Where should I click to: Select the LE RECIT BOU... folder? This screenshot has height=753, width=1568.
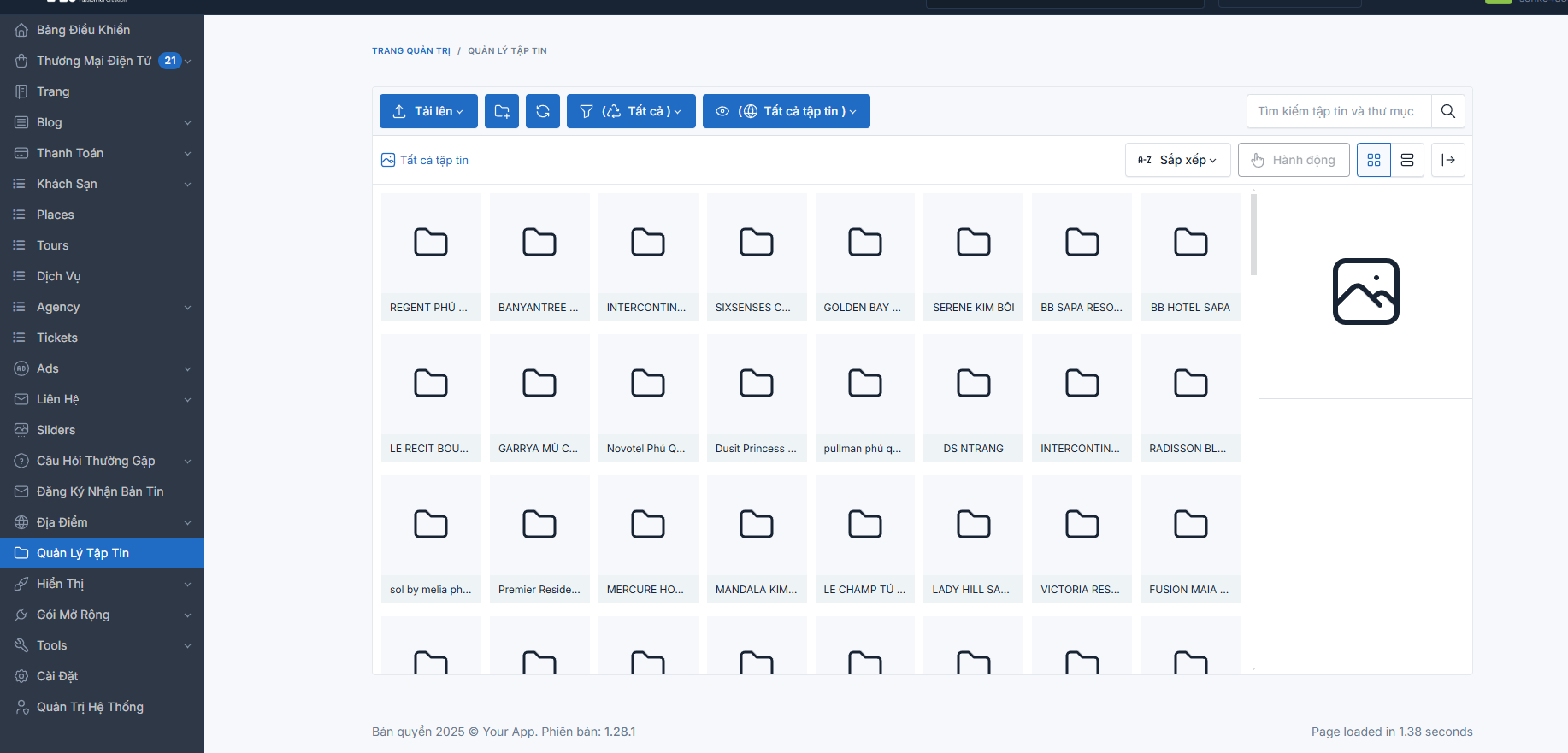tap(431, 398)
